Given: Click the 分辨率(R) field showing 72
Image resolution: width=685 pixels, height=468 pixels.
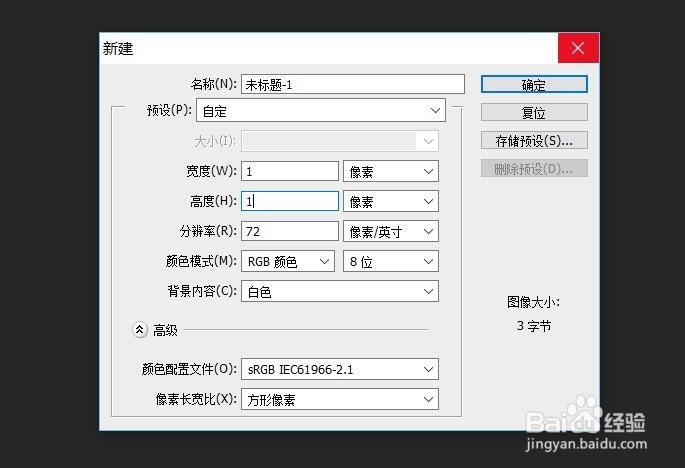Looking at the screenshot, I should tap(290, 231).
